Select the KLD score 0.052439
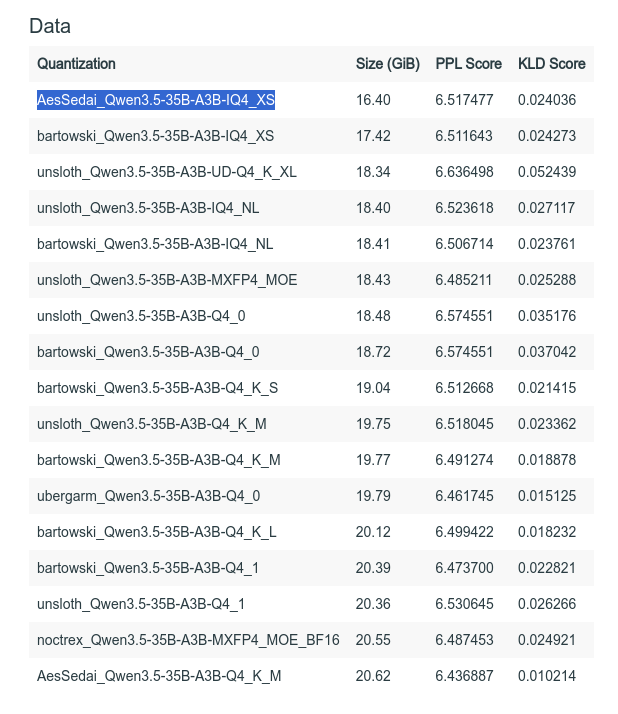 click(x=546, y=172)
